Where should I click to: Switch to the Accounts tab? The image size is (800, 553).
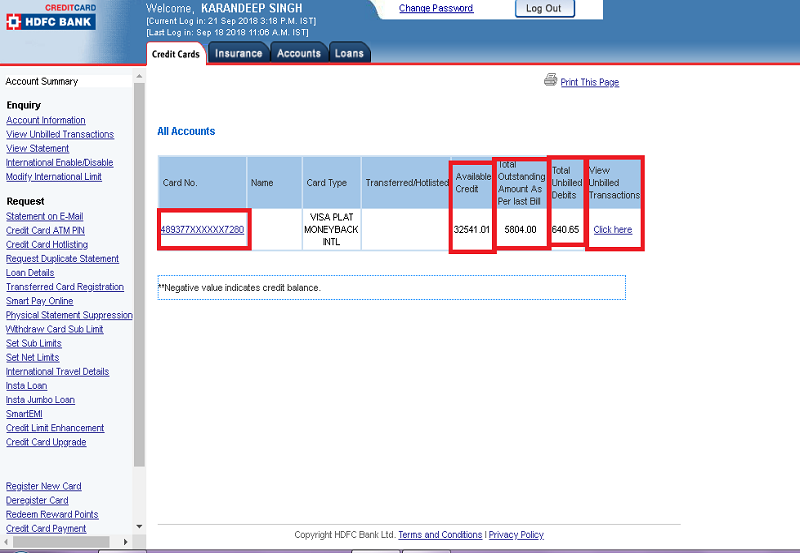click(x=298, y=53)
